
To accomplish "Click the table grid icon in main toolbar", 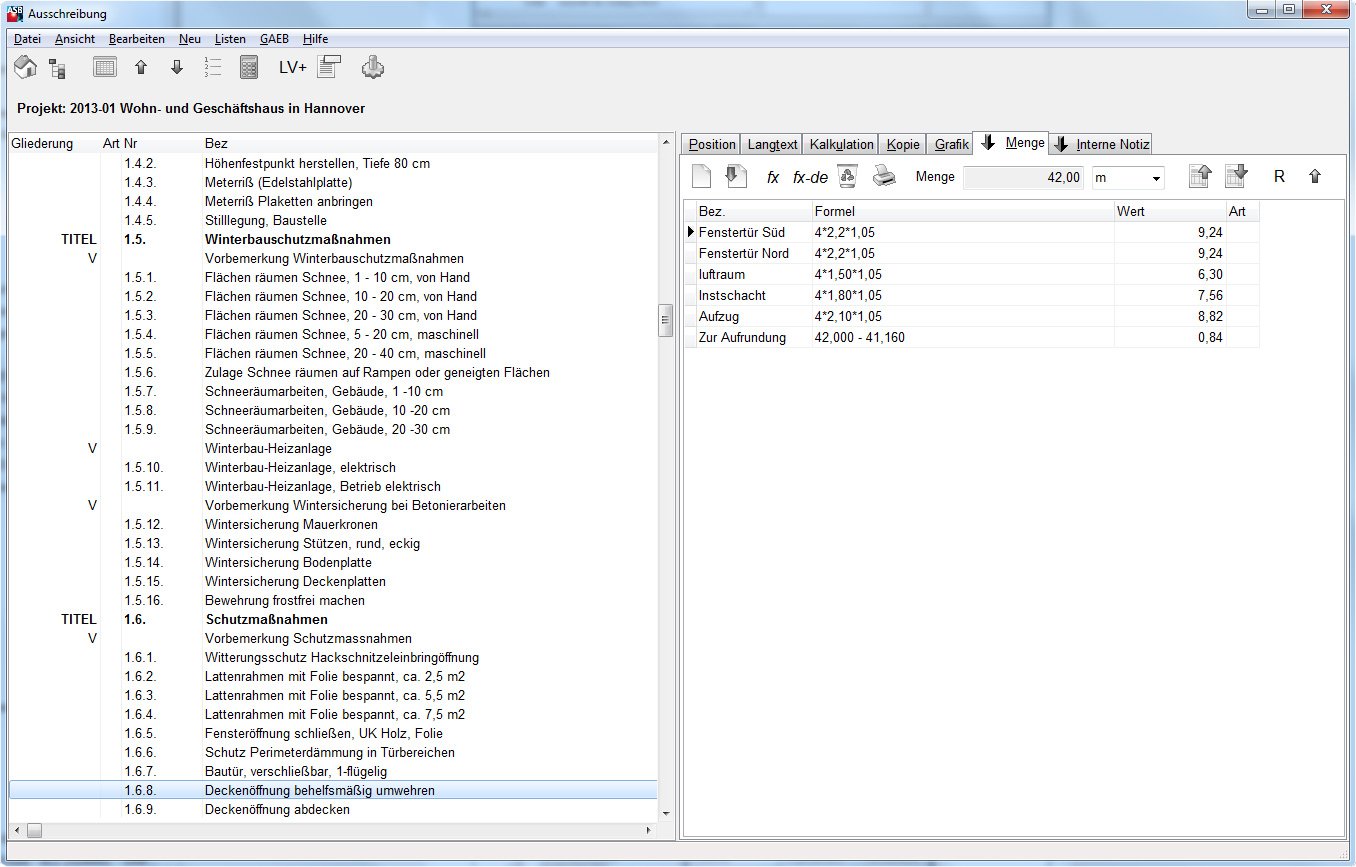I will [x=105, y=68].
